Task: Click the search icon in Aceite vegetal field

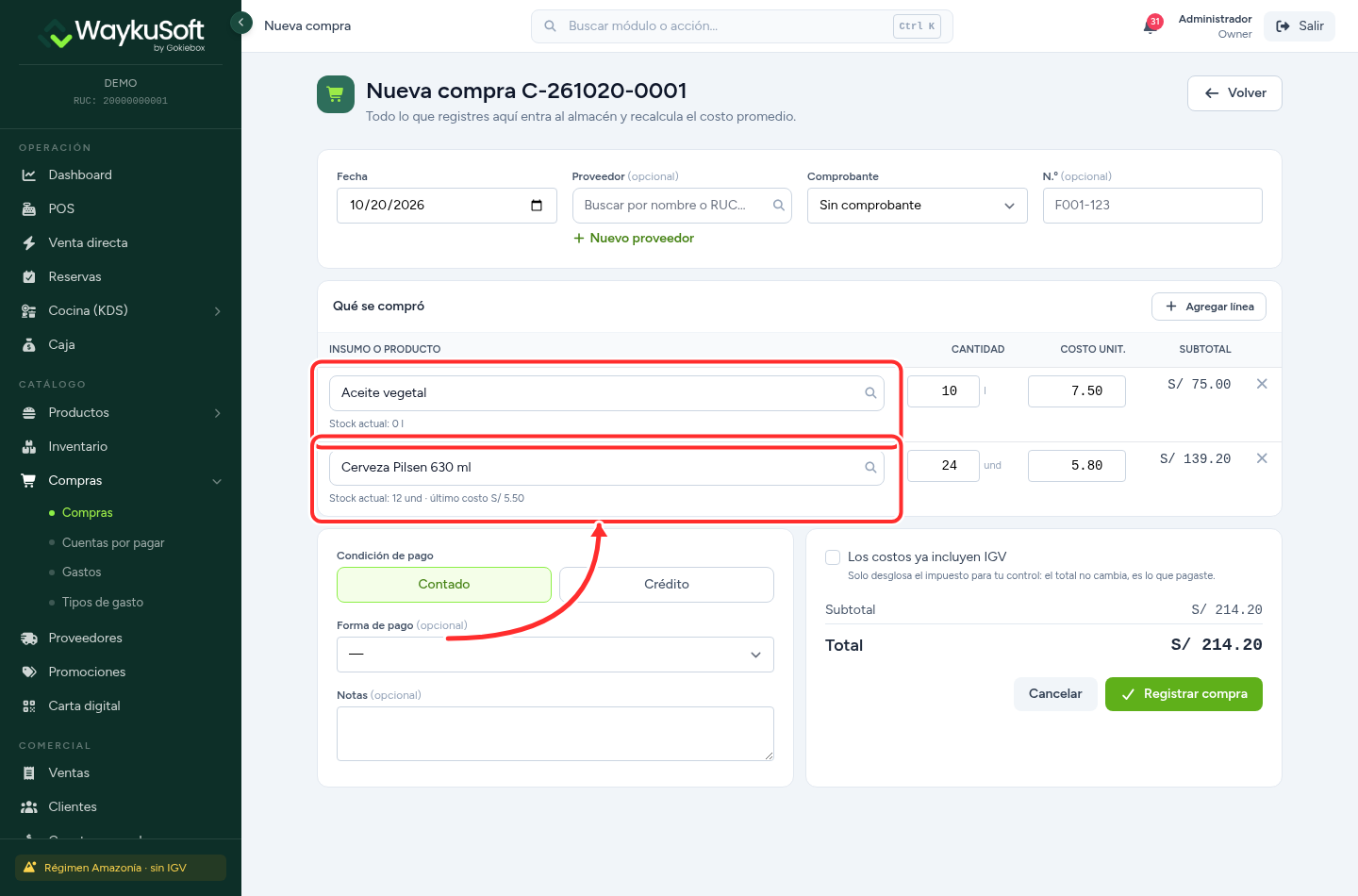Action: (x=870, y=393)
